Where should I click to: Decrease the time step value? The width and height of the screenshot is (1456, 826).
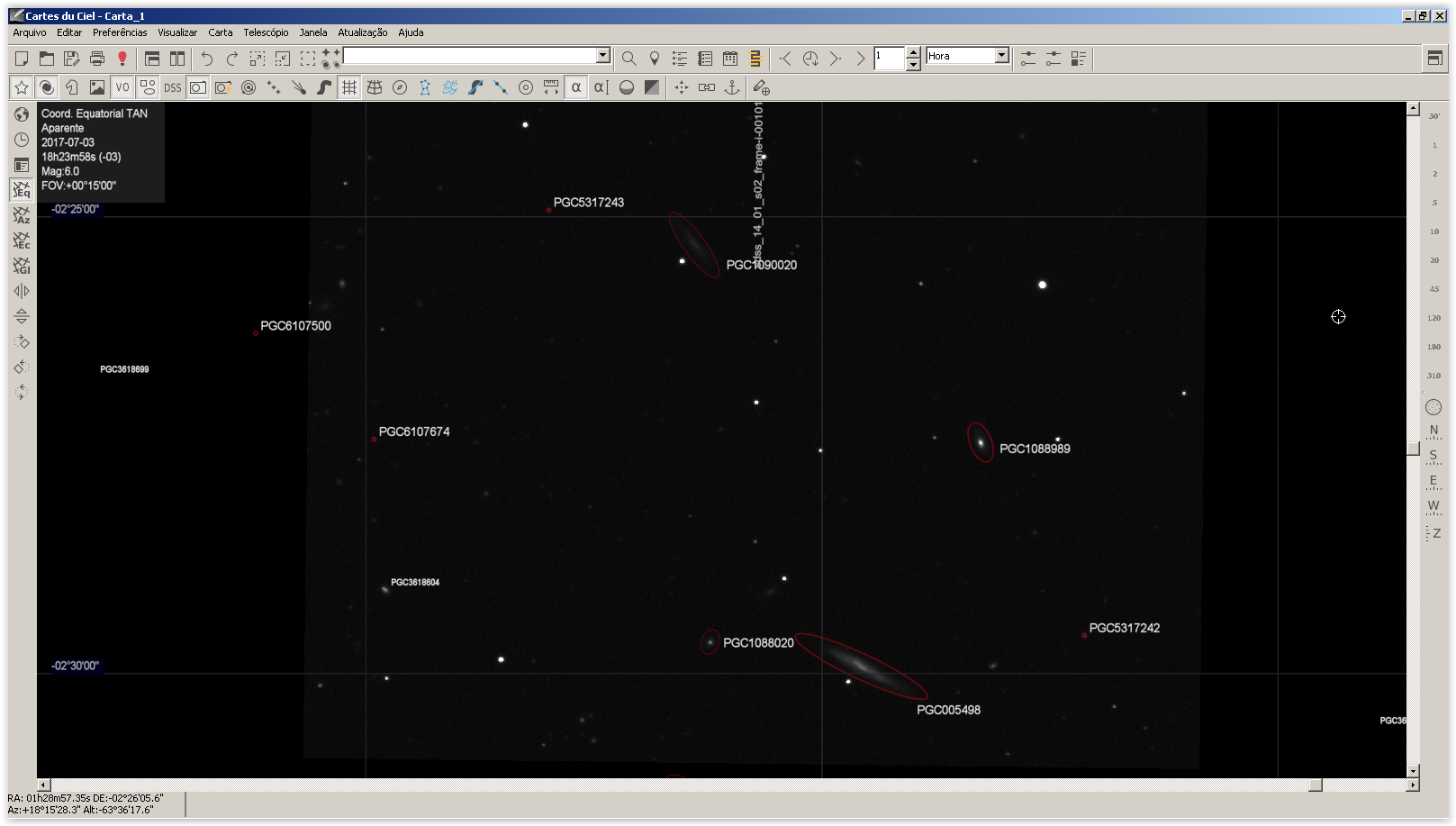point(913,65)
